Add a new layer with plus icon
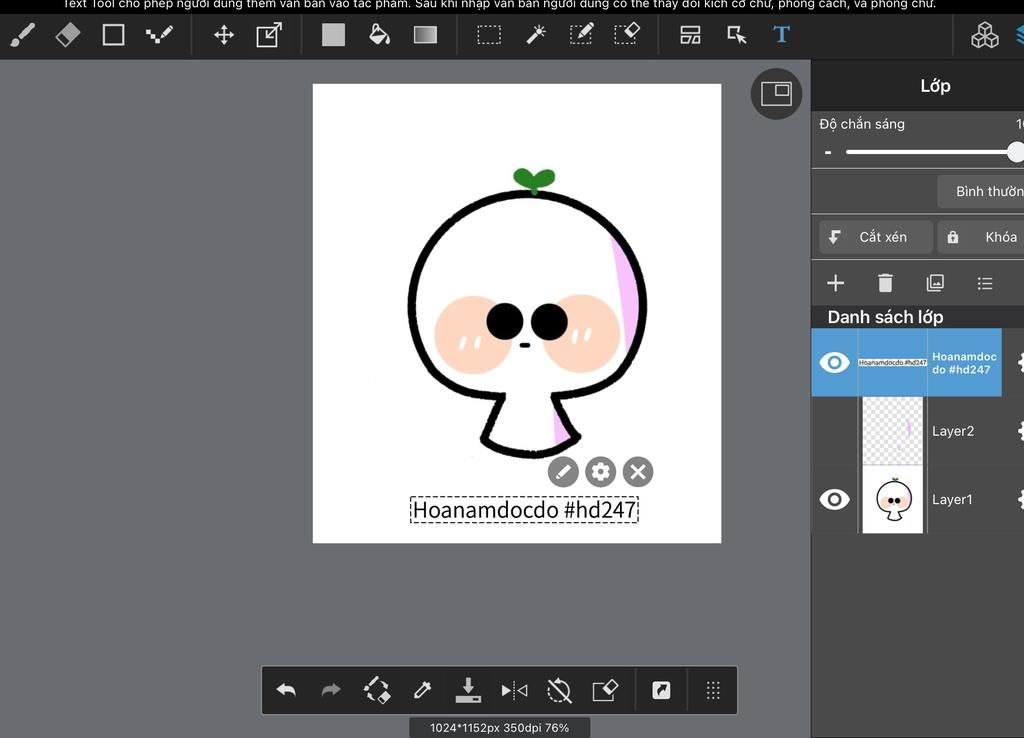Image resolution: width=1024 pixels, height=738 pixels. (x=835, y=283)
